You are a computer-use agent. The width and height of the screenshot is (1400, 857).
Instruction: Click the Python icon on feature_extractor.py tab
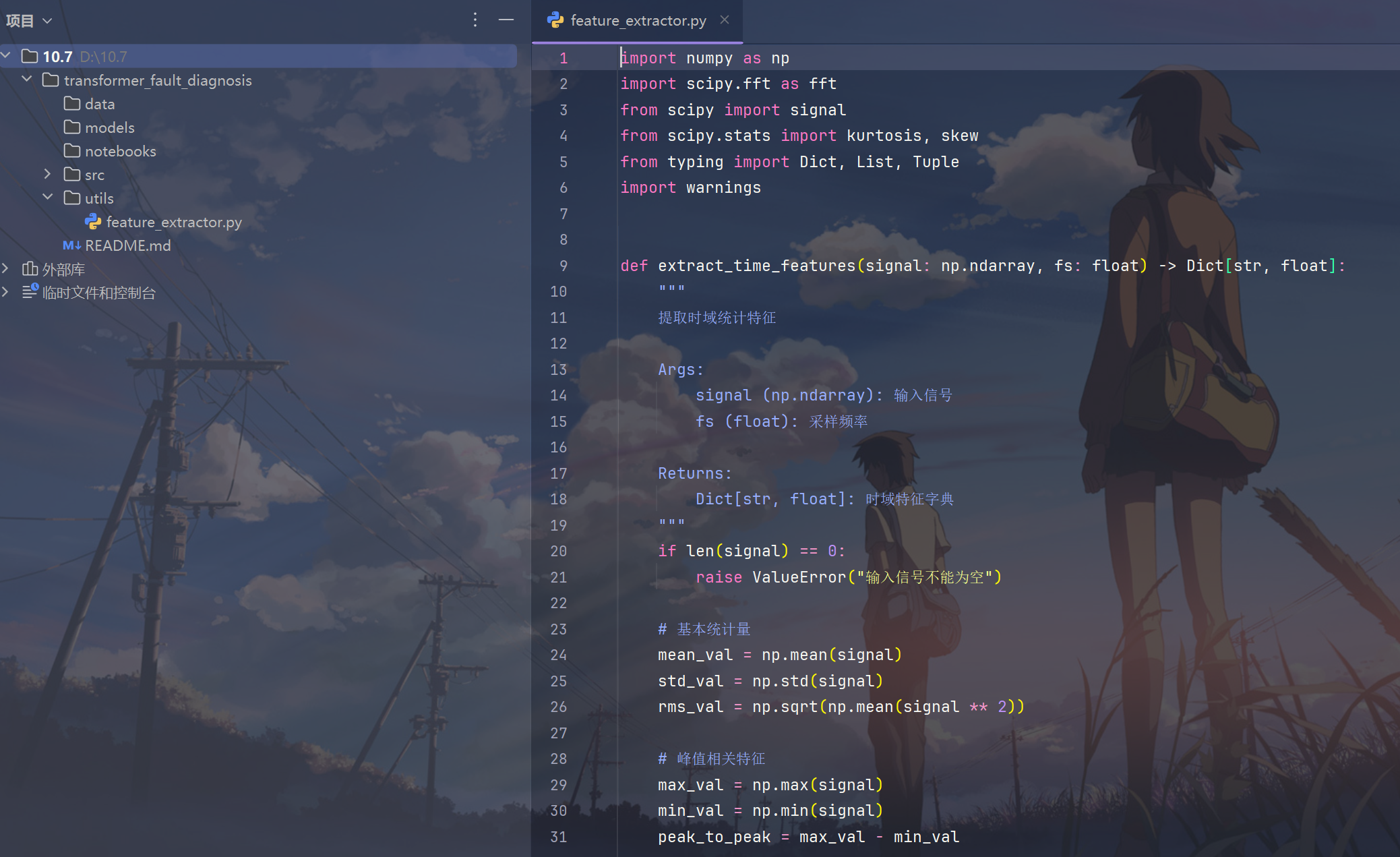[x=555, y=20]
